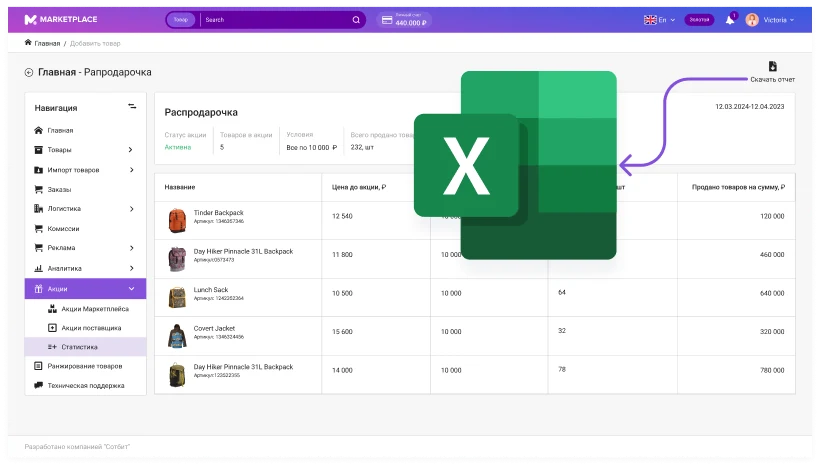Collapse the Акции section
This screenshot has width=820, height=468.
(x=131, y=289)
